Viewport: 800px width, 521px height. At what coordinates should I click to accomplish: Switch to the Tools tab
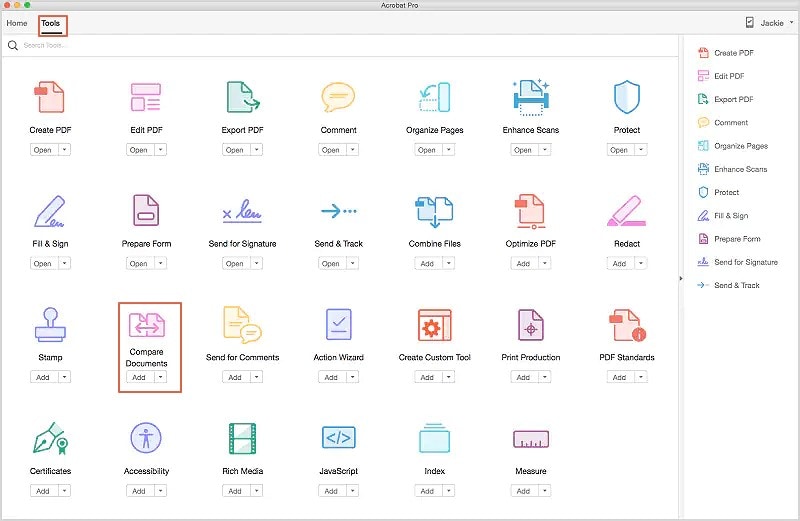(x=51, y=23)
